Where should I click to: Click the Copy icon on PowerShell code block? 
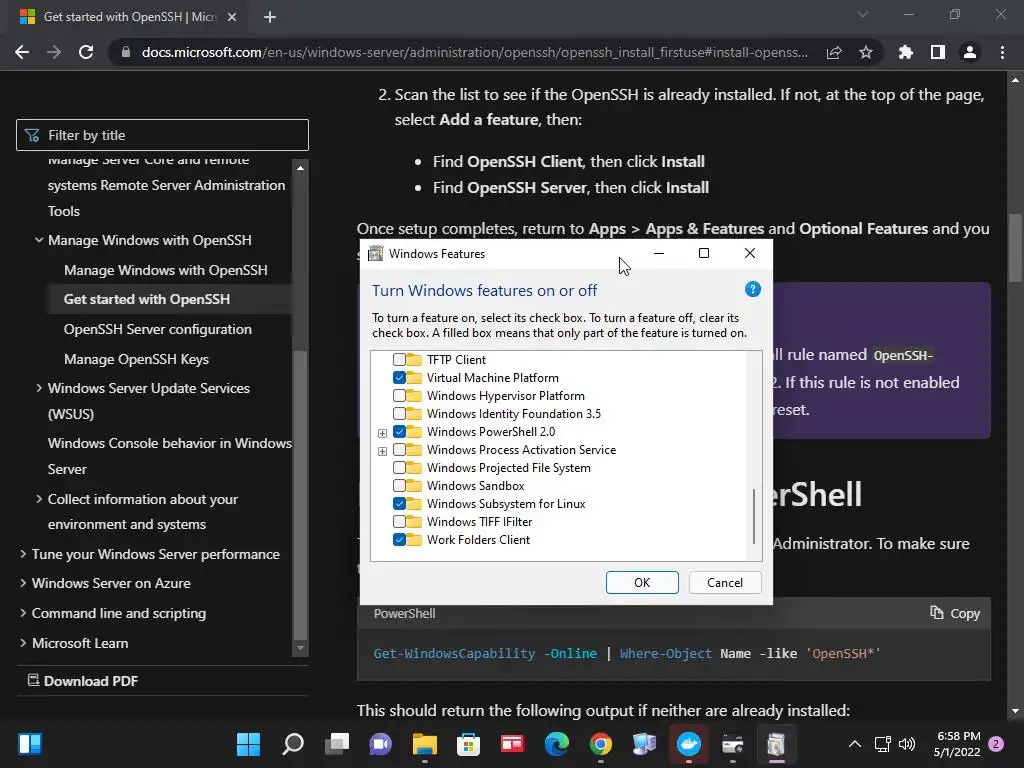[x=936, y=613]
